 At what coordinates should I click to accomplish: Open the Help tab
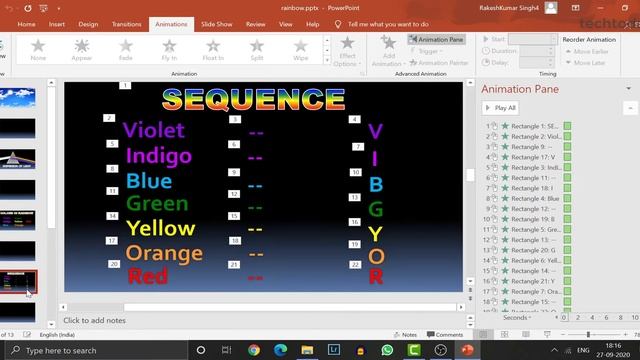click(x=313, y=24)
